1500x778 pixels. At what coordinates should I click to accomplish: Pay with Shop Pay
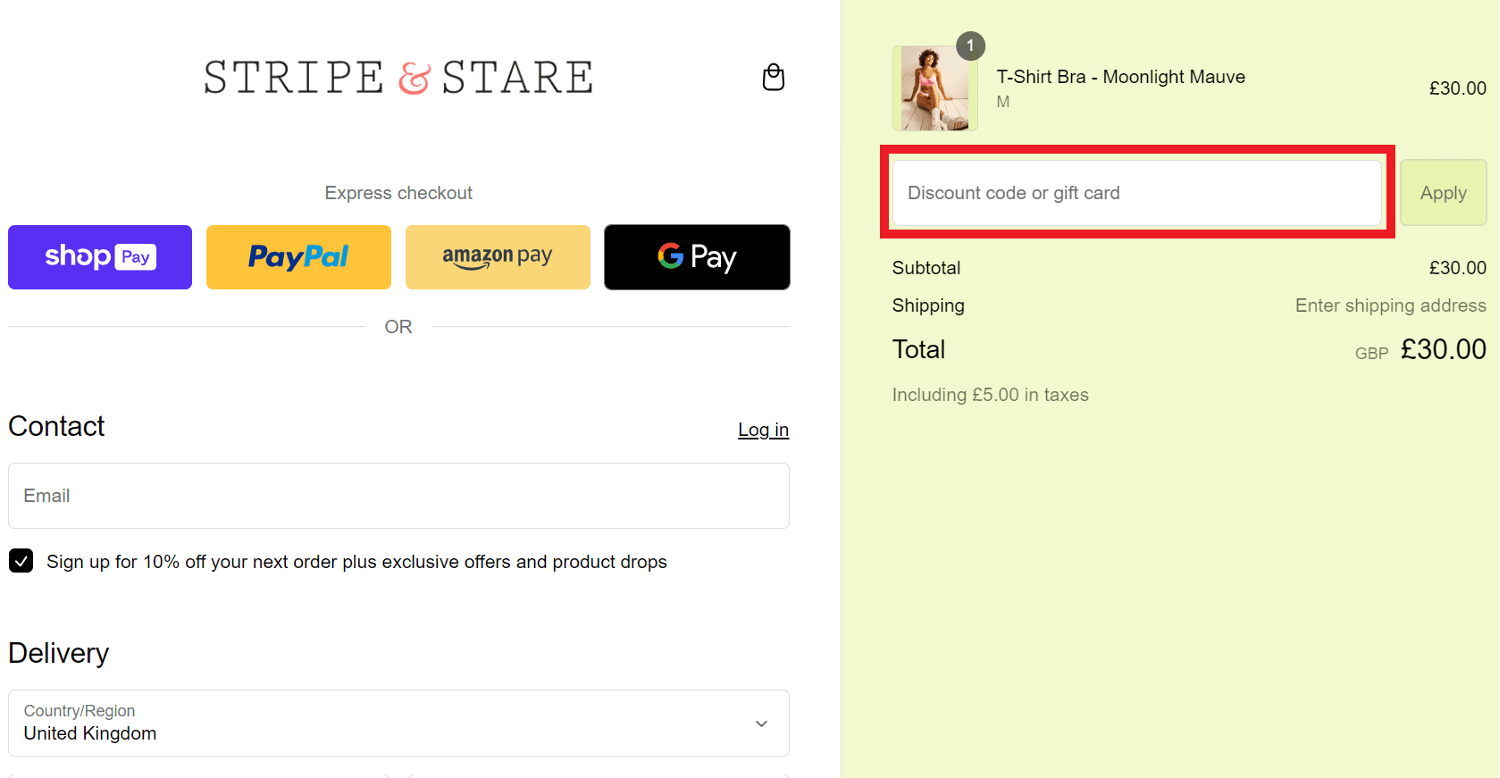100,257
